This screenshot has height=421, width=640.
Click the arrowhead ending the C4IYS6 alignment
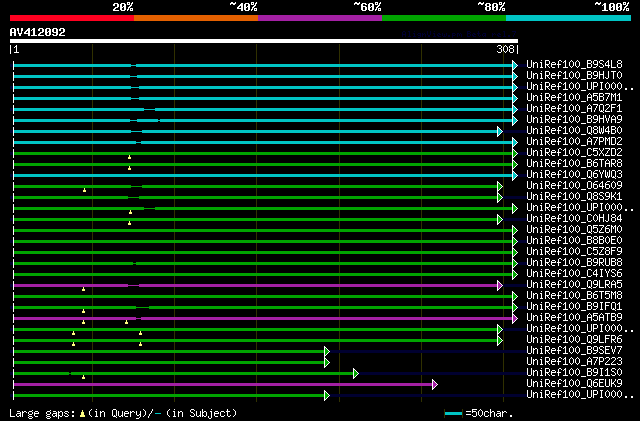click(x=515, y=274)
